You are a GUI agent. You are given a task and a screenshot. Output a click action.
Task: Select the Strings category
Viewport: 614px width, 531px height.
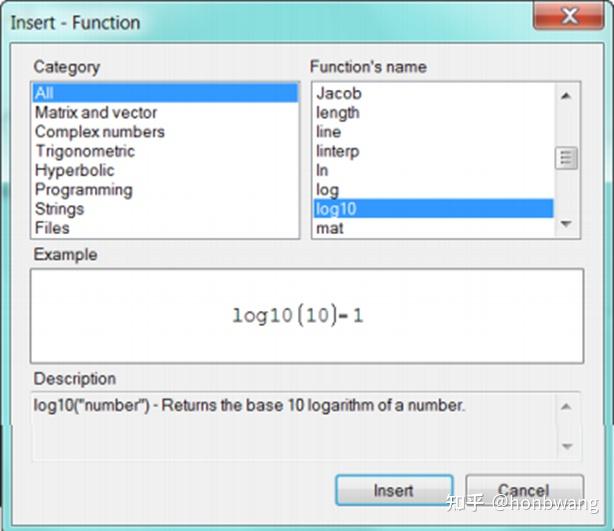tap(59, 208)
